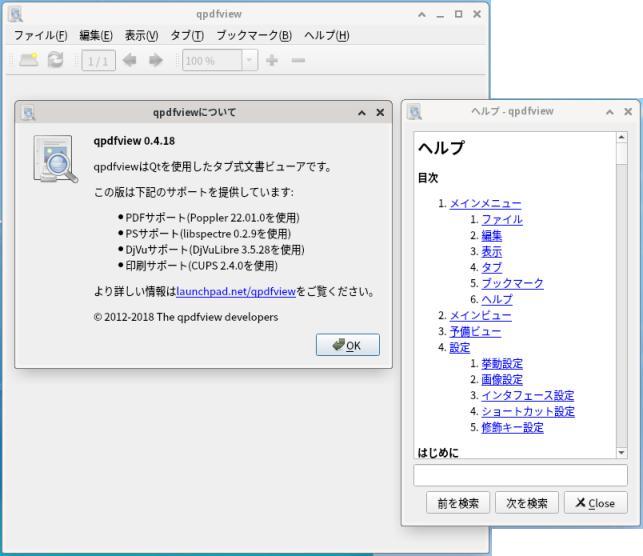Click the Help search text field
The width and height of the screenshot is (643, 556).
[520, 475]
